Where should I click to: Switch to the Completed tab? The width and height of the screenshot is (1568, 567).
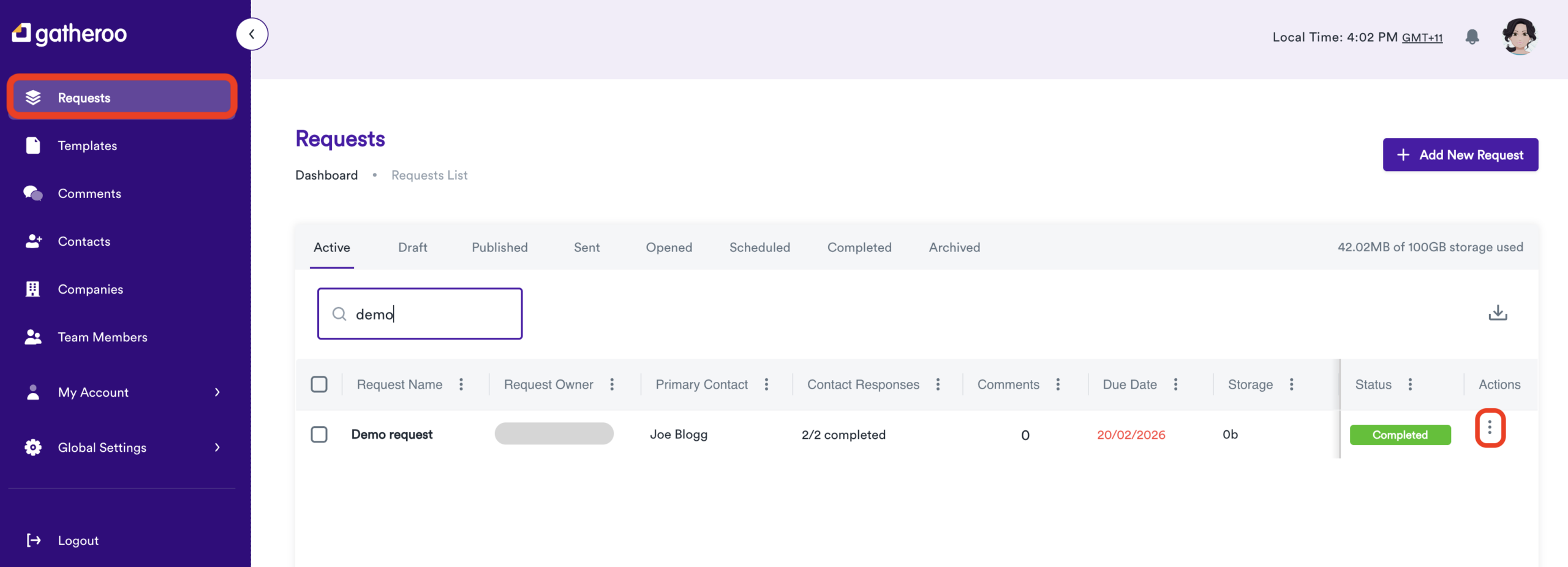click(x=859, y=247)
